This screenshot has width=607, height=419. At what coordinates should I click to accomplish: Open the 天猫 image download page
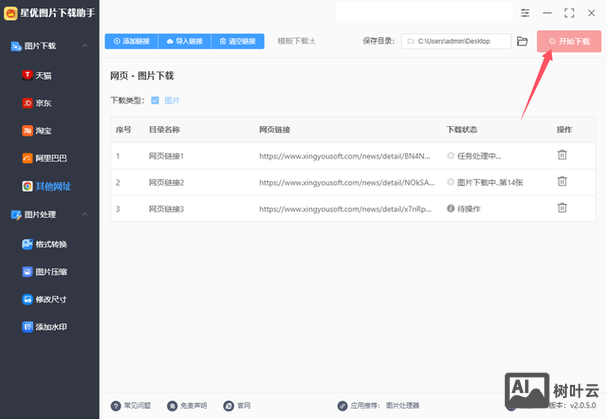[x=37, y=75]
